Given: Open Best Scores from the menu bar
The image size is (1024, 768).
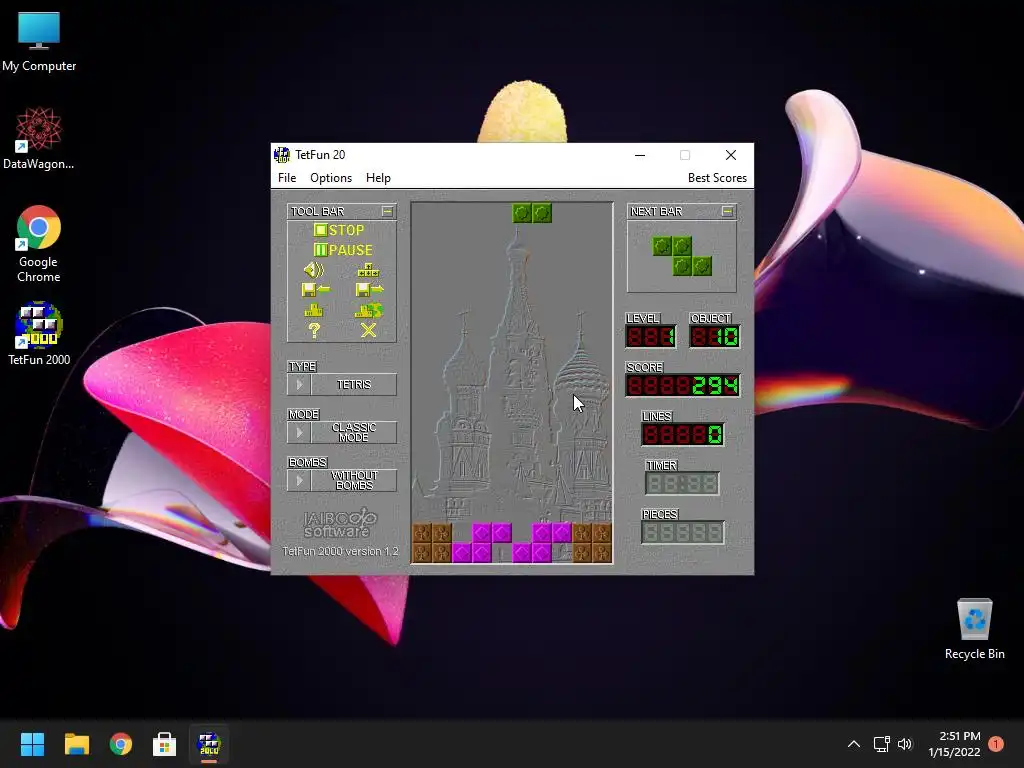Looking at the screenshot, I should pyautogui.click(x=717, y=178).
